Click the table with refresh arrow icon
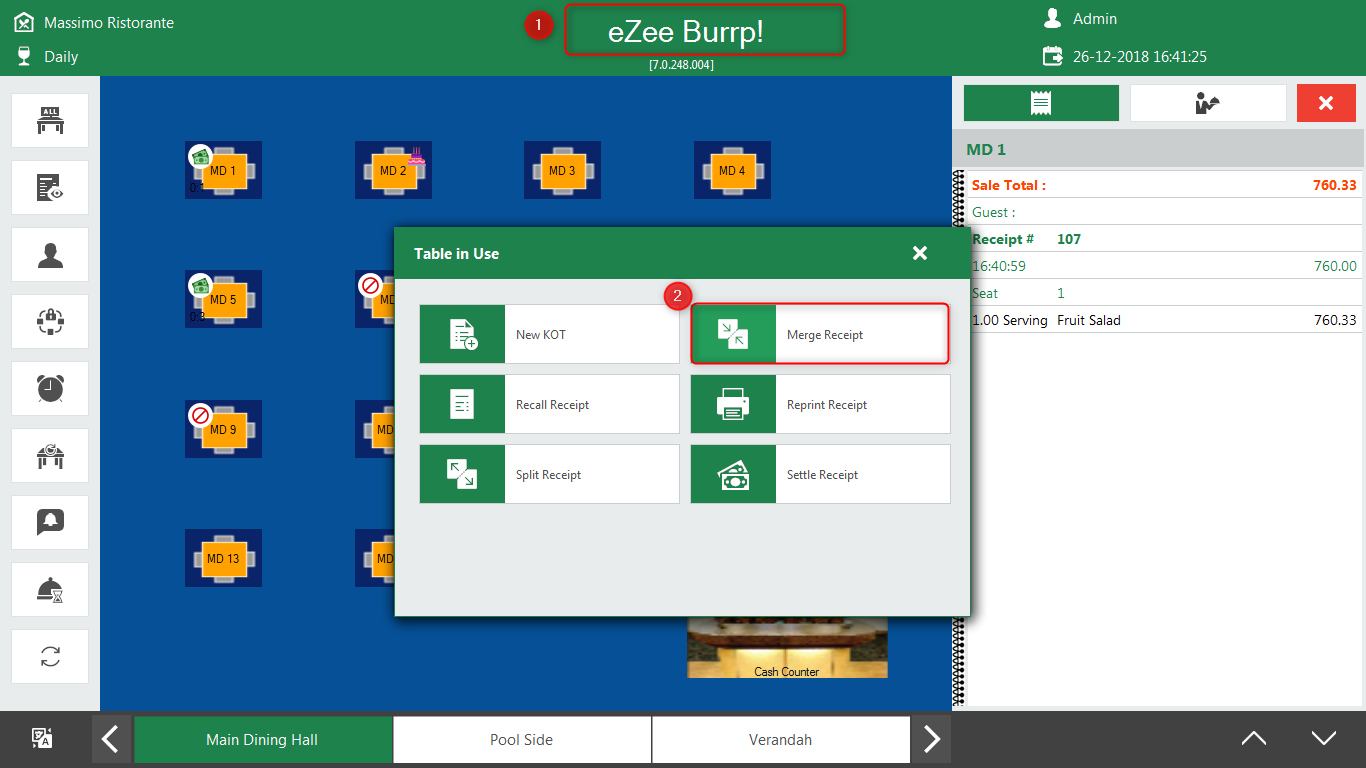Image resolution: width=1366 pixels, height=768 pixels. (50, 456)
